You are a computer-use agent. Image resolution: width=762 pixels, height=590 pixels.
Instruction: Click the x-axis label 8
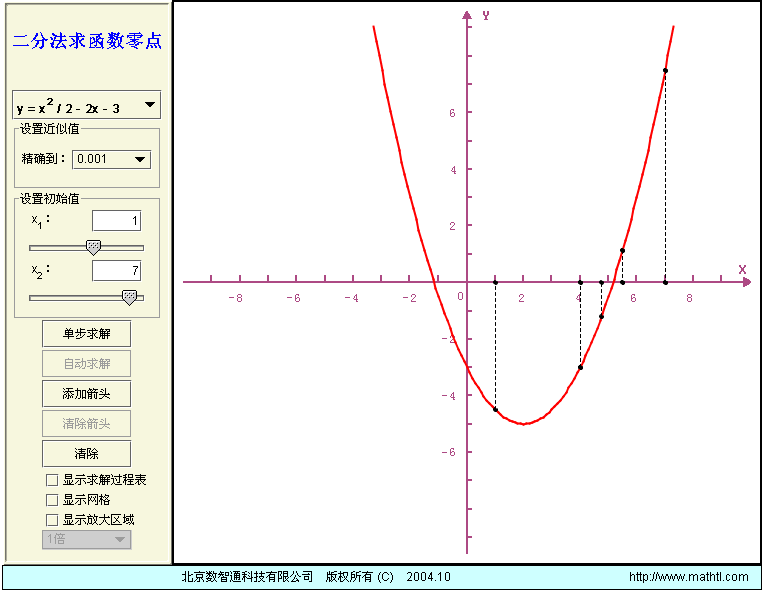tap(689, 298)
